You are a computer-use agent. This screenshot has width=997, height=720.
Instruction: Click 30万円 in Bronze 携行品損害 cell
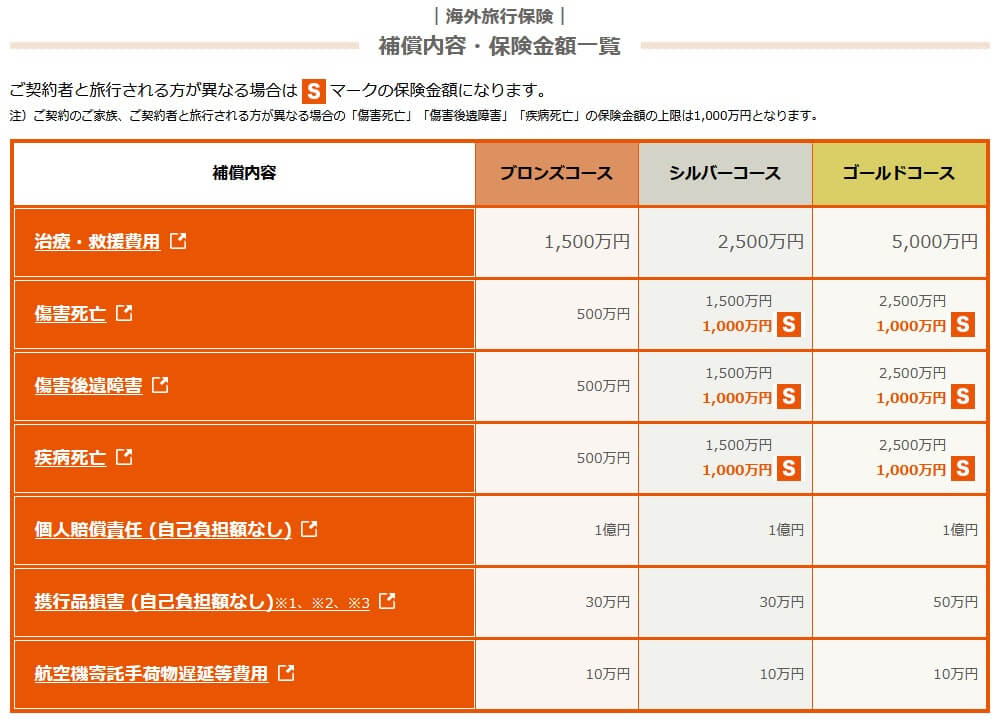[x=608, y=602]
